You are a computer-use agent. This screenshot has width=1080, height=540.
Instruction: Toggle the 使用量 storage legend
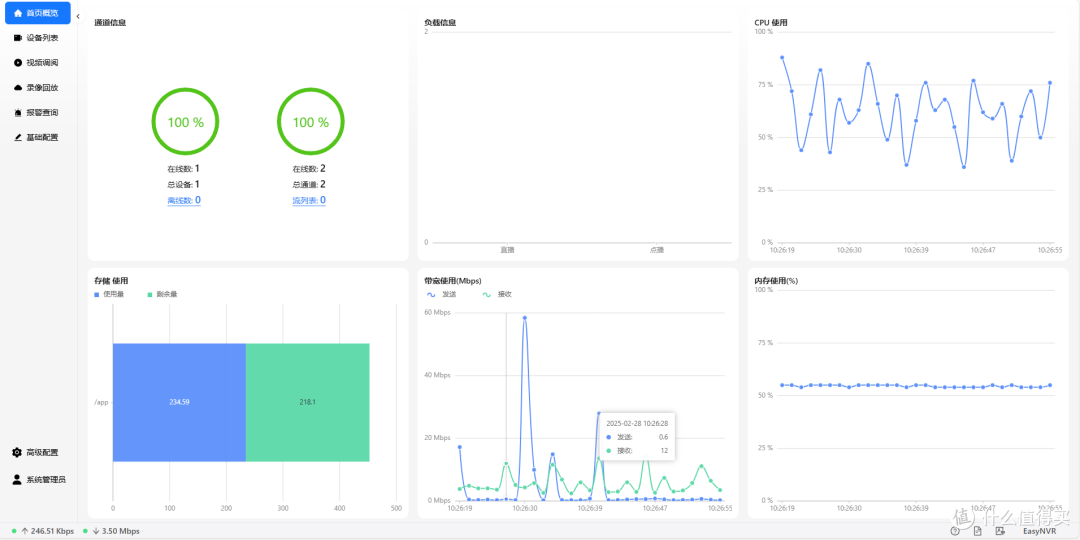click(107, 294)
